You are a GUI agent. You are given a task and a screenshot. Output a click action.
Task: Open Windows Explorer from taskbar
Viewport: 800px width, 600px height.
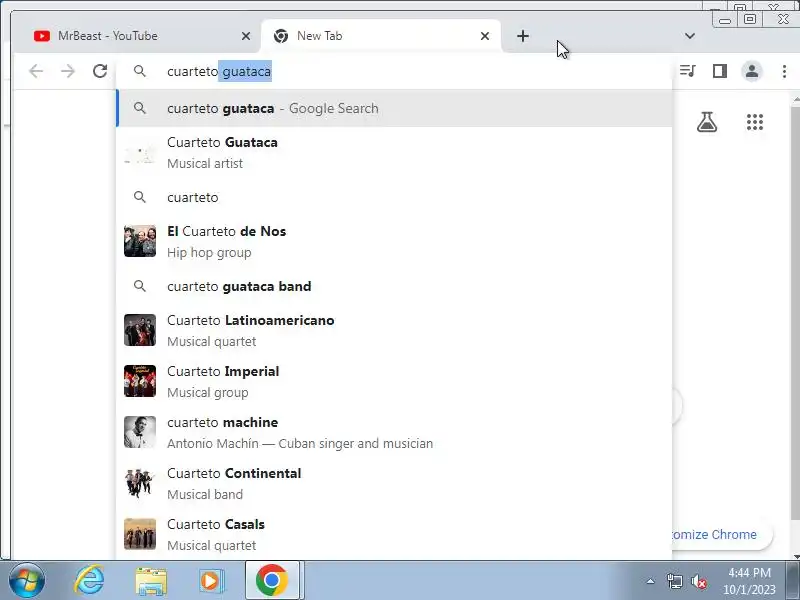[x=151, y=581]
